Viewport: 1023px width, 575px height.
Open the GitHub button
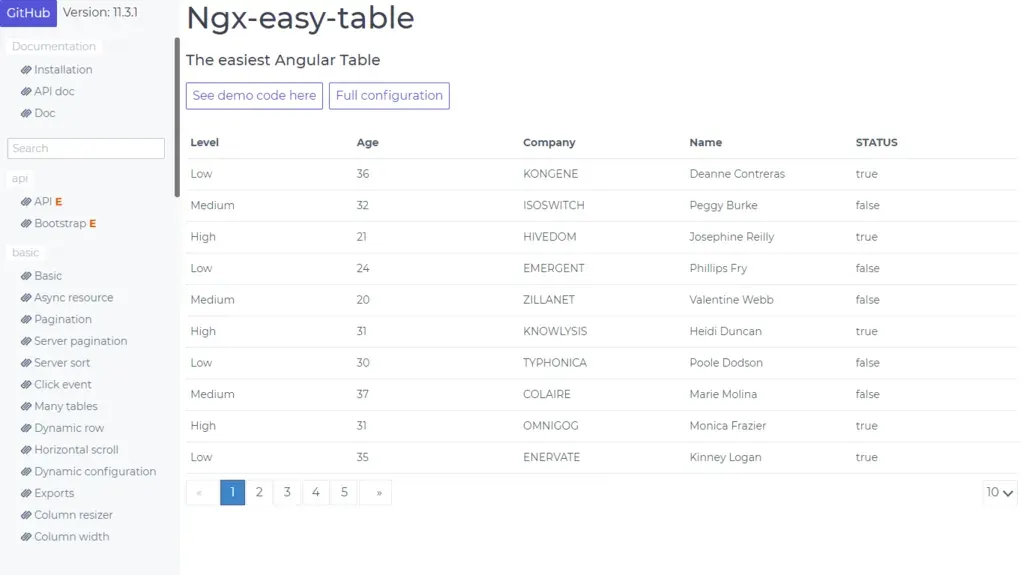click(28, 12)
